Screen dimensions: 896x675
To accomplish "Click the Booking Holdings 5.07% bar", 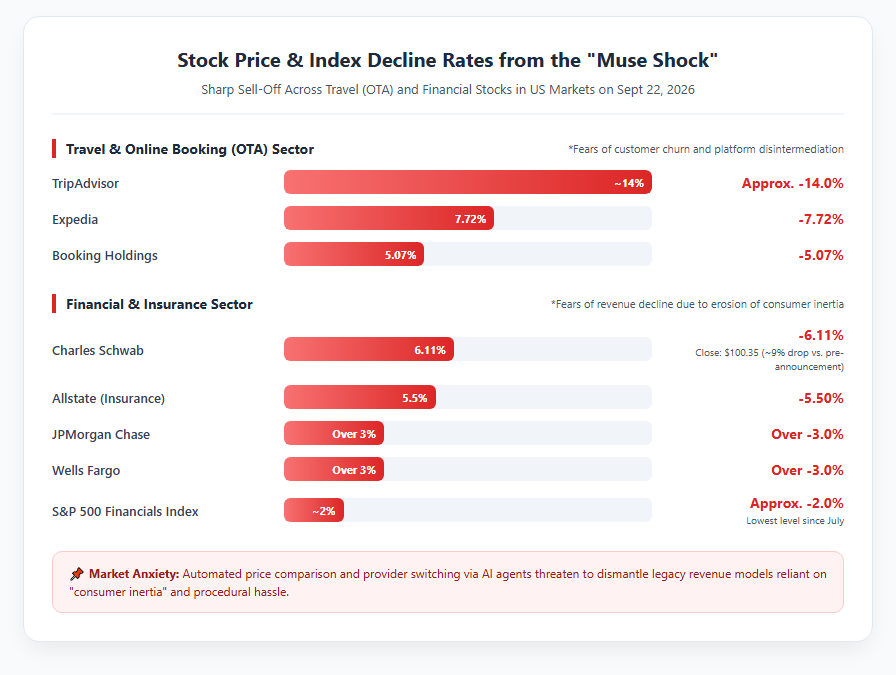I will [354, 254].
